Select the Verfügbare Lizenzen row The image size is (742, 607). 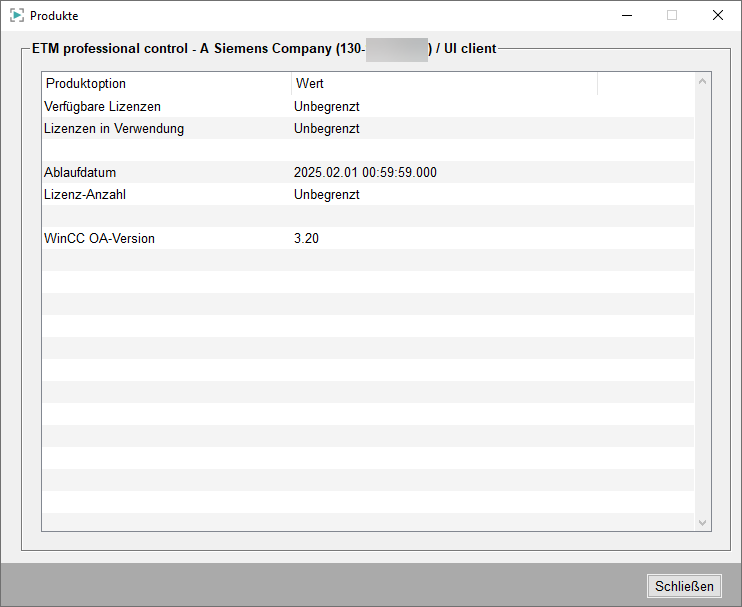368,106
